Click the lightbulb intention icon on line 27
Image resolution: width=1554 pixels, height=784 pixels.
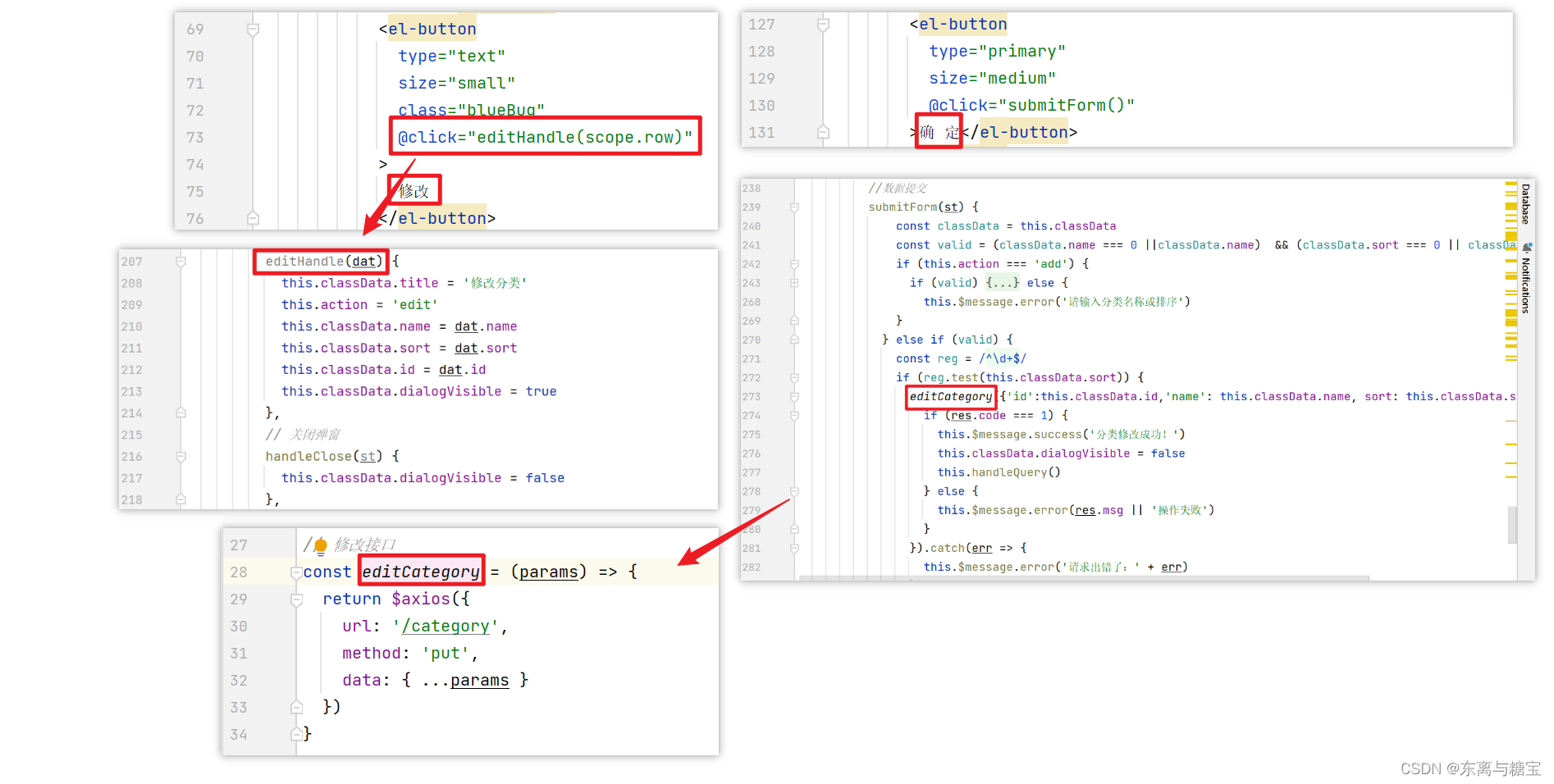tap(320, 545)
